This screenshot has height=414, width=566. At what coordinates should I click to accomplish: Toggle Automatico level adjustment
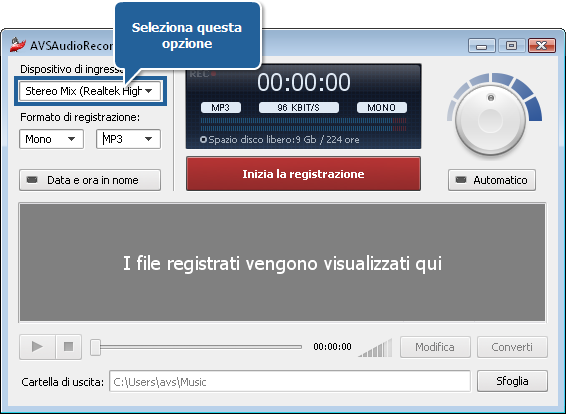(492, 180)
